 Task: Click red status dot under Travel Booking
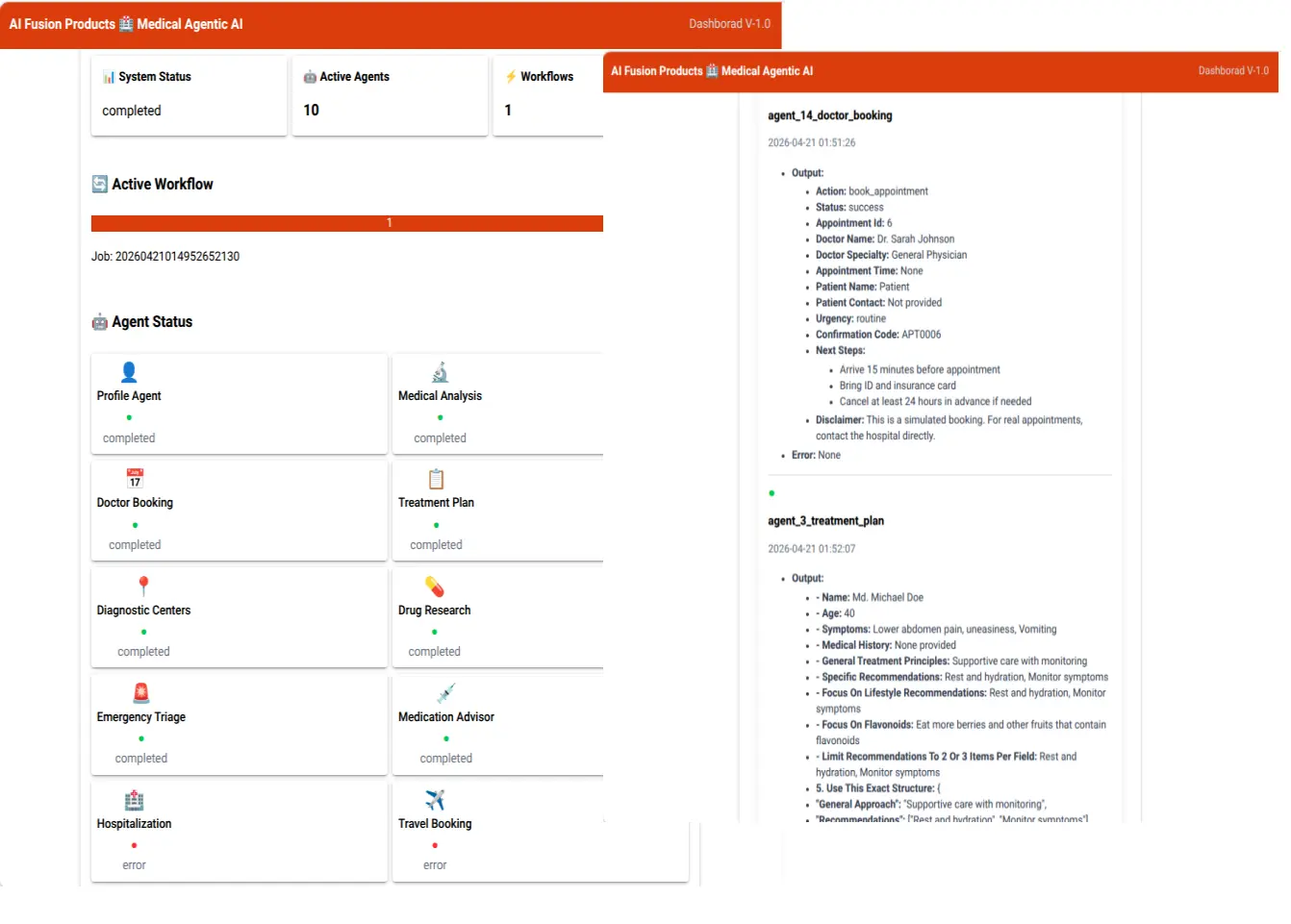click(x=435, y=846)
